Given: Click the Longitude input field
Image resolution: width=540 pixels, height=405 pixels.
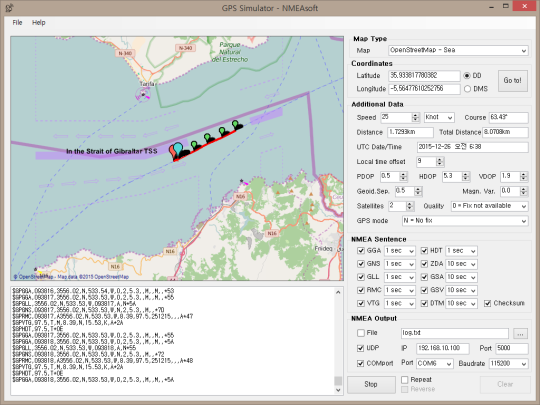Looking at the screenshot, I should click(424, 89).
